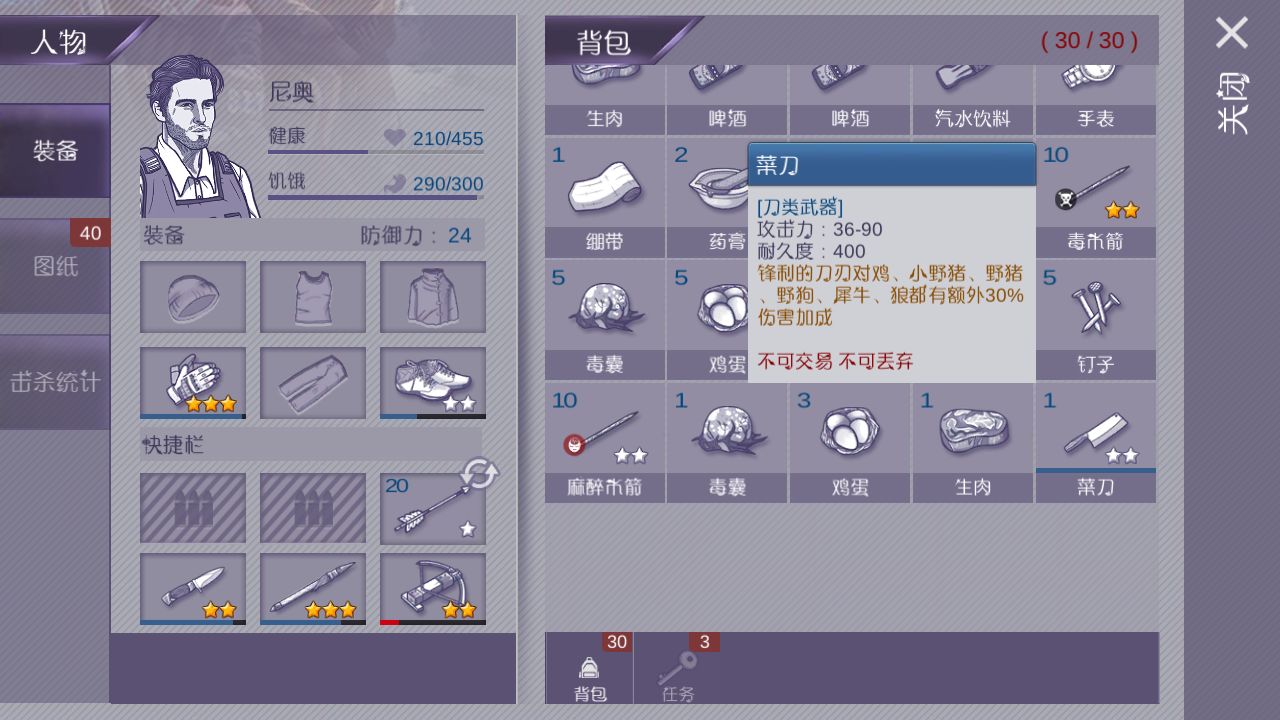The width and height of the screenshot is (1280, 720).
Task: Click the first locked ammo quick slot
Action: point(193,508)
